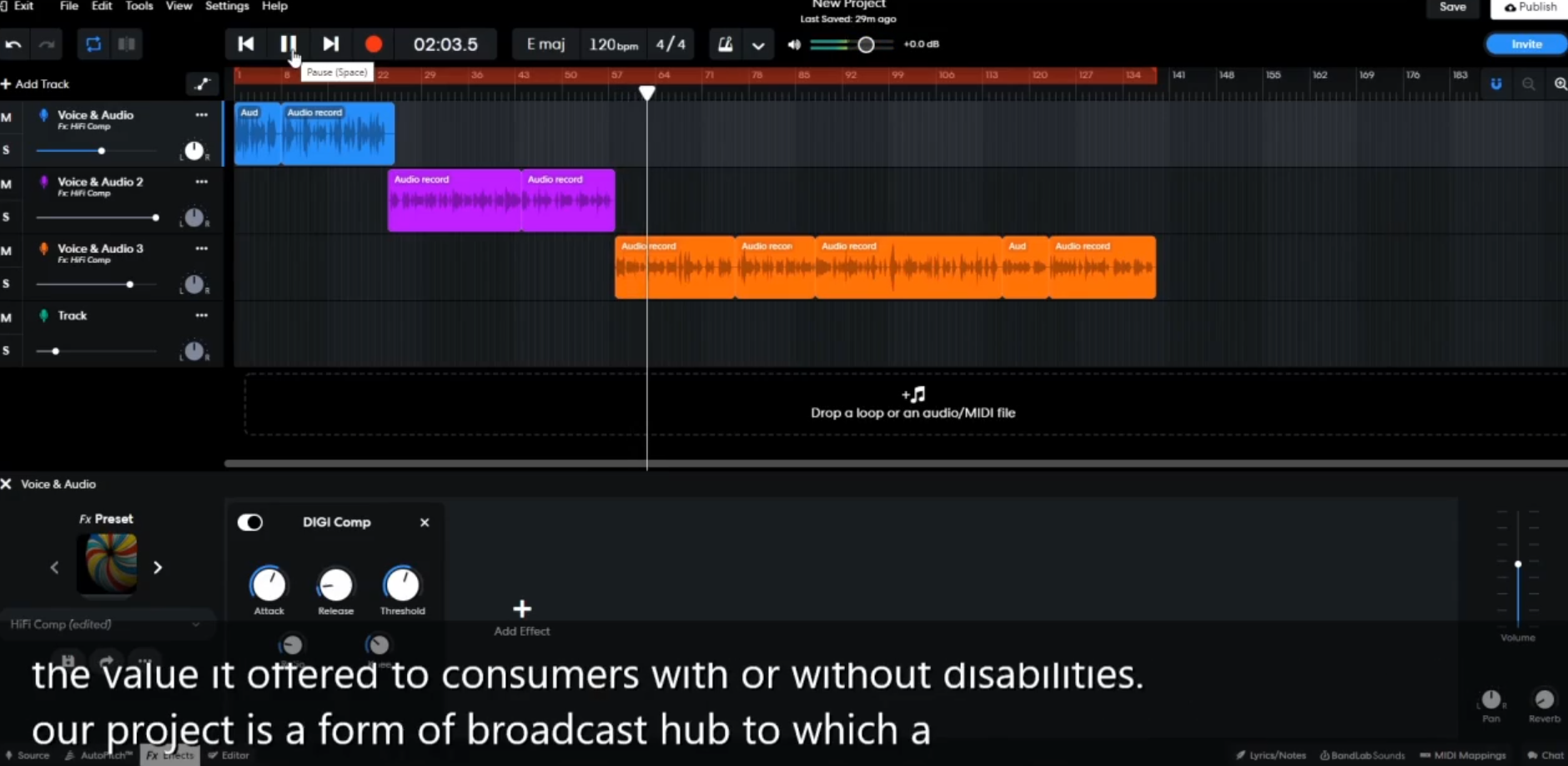Solo the Voice & Audio 2 track
1568x766 pixels.
(x=6, y=217)
